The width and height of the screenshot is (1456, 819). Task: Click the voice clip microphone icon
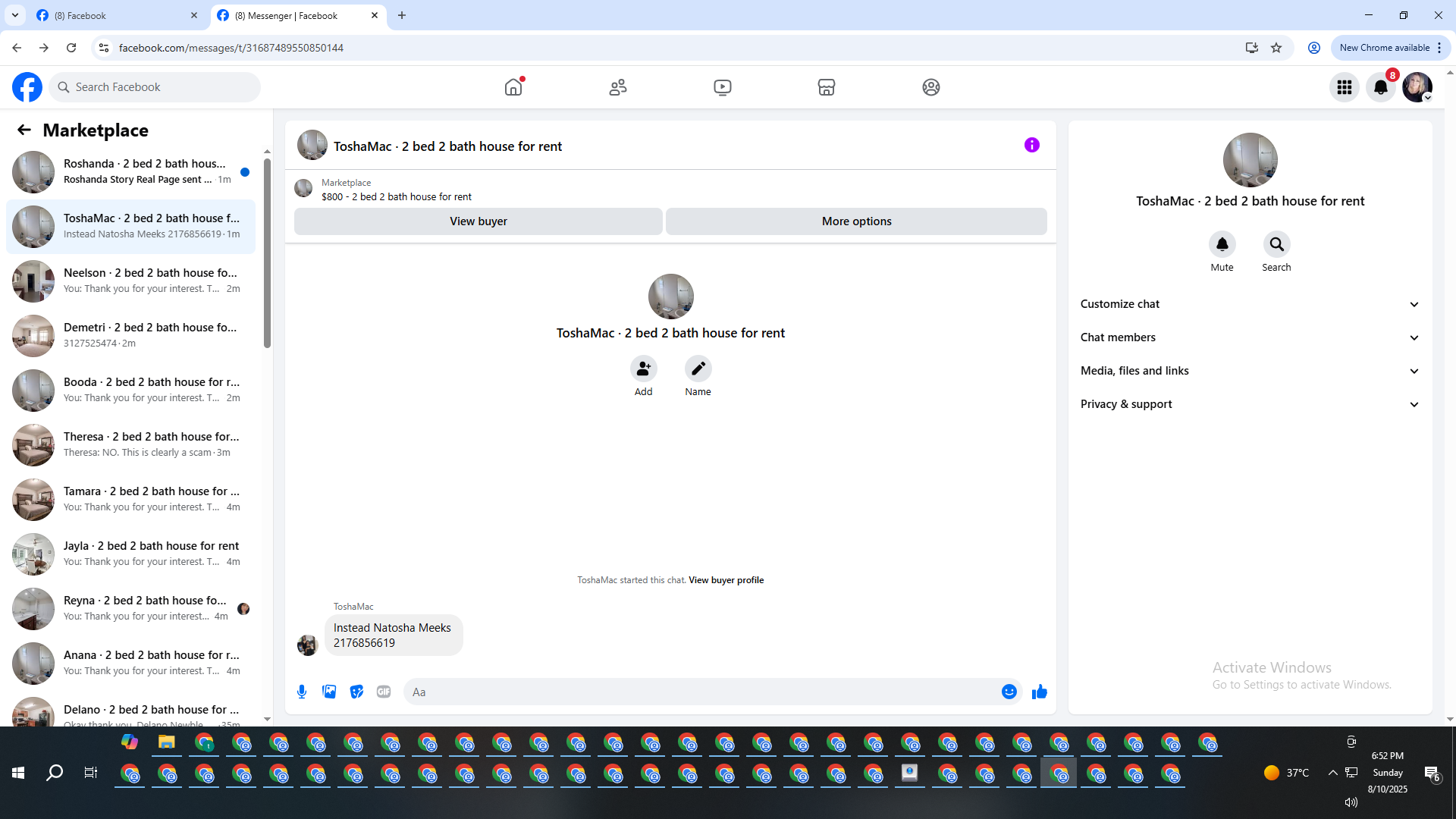[302, 692]
